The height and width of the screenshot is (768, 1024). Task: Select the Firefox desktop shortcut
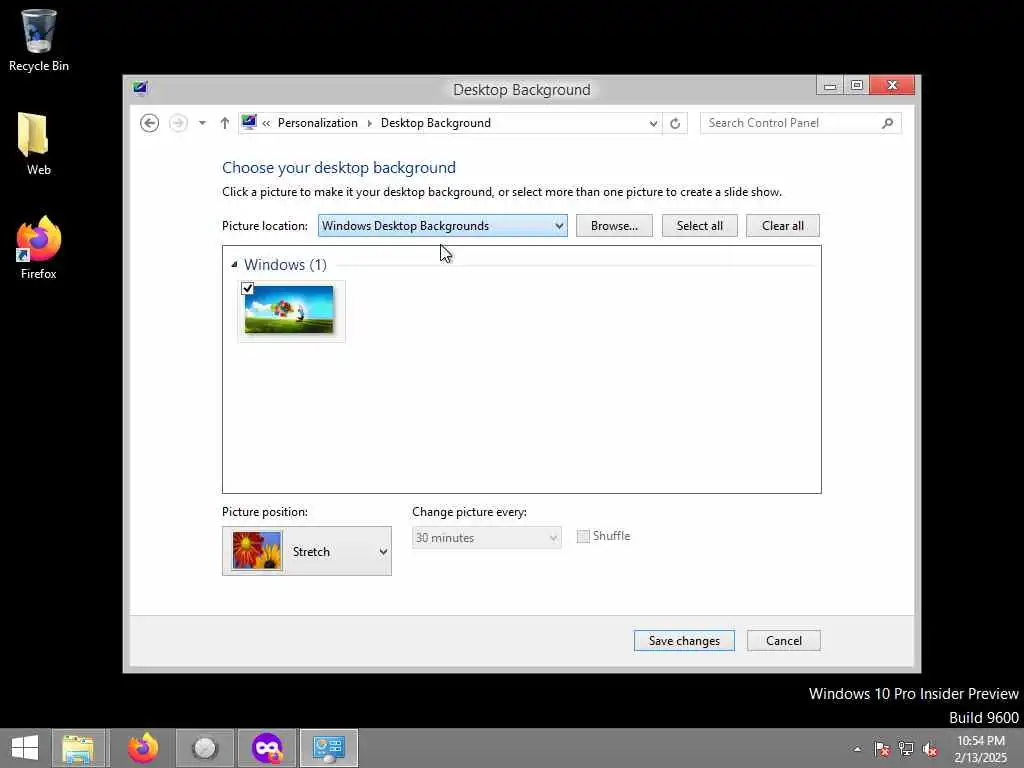[39, 248]
